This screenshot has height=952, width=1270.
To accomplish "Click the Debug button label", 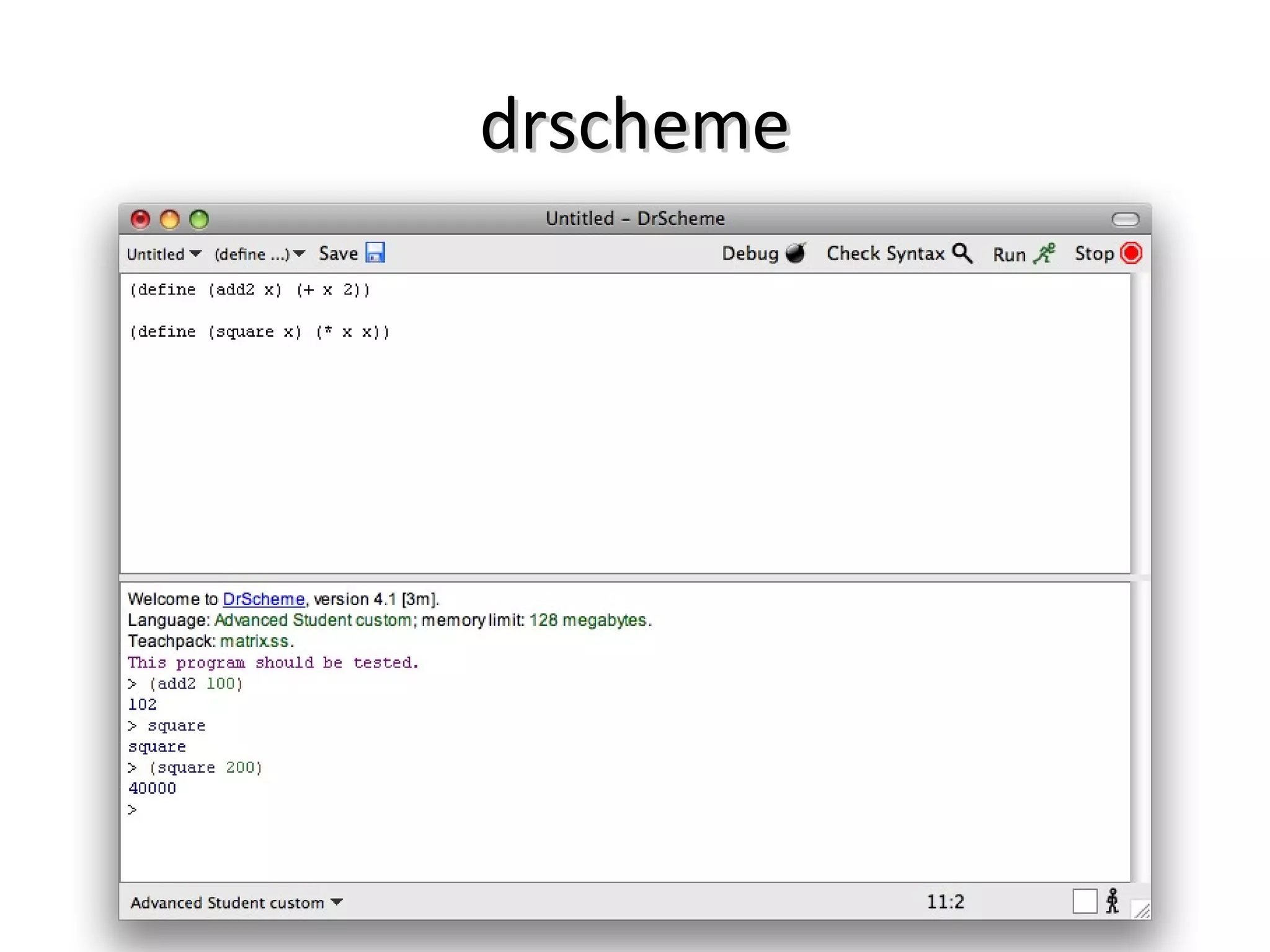I will click(750, 253).
